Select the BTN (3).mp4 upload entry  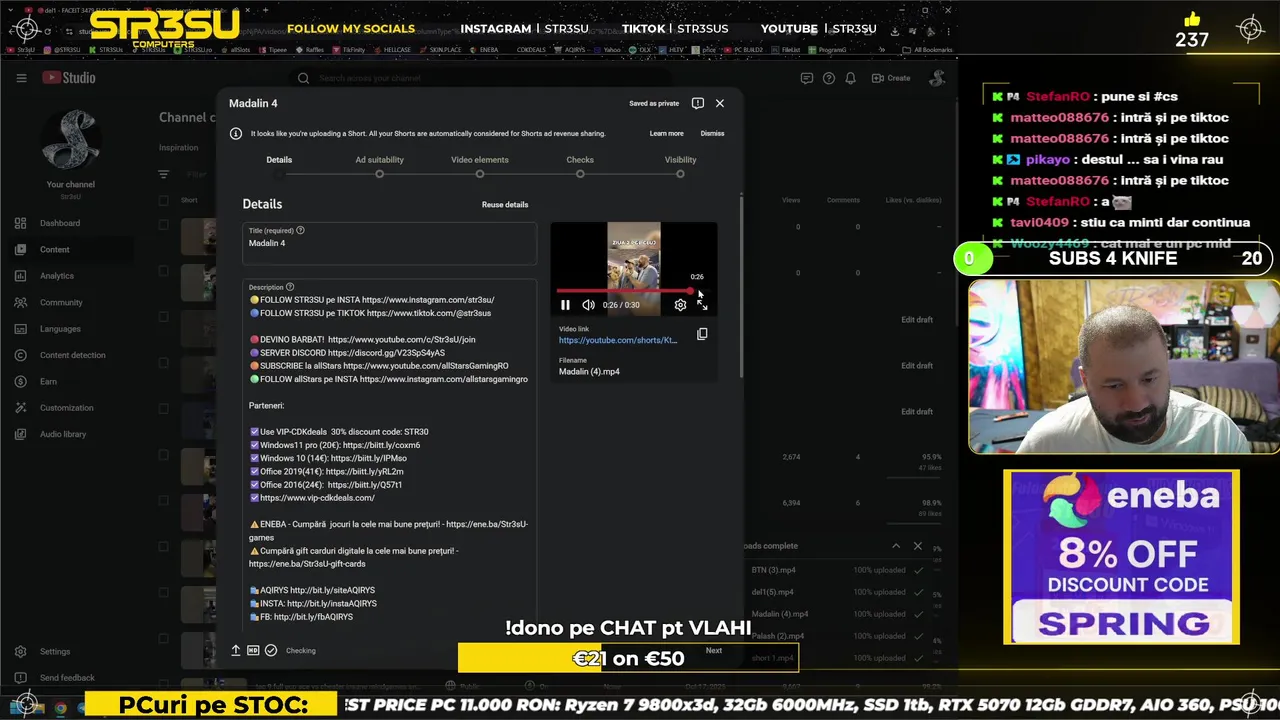click(x=840, y=570)
